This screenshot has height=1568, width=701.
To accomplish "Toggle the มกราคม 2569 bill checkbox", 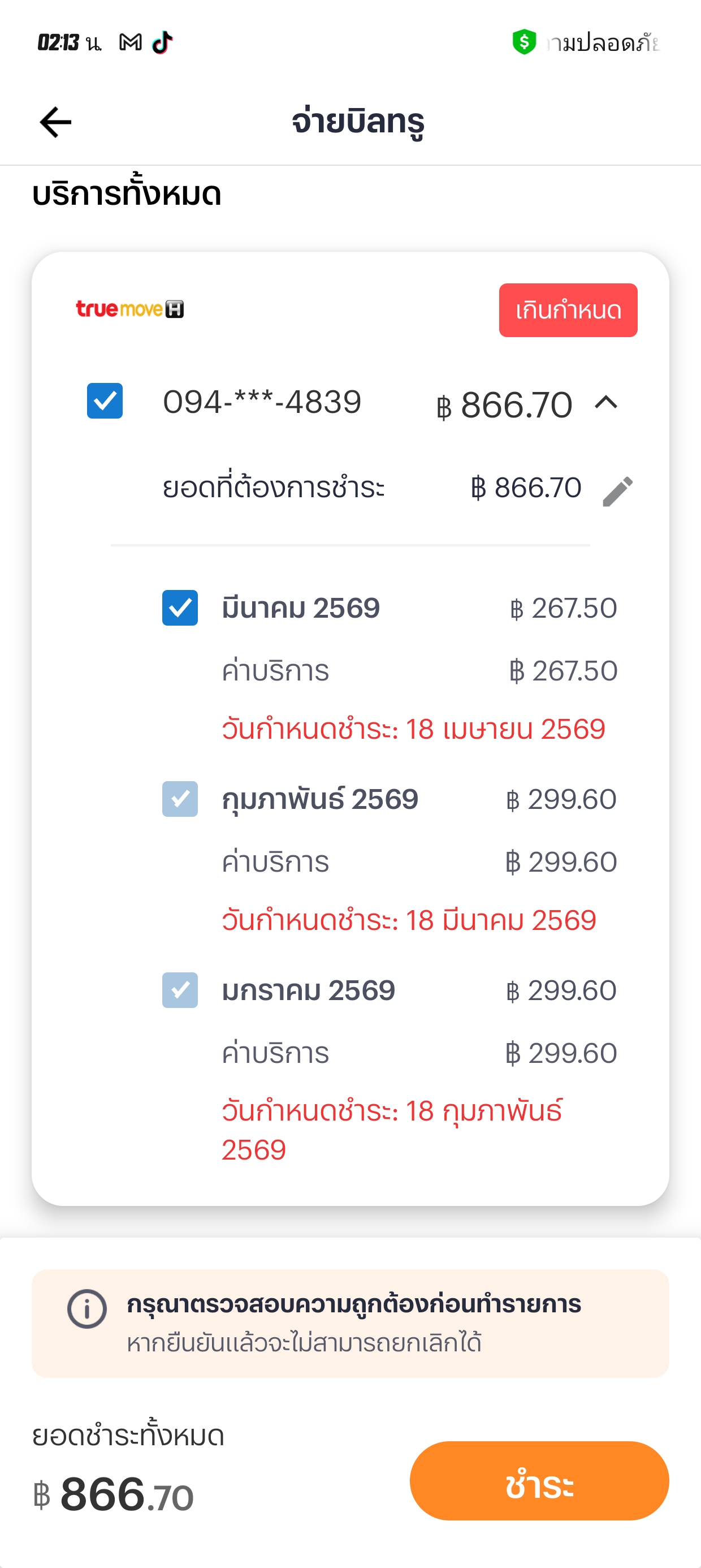I will pyautogui.click(x=180, y=990).
